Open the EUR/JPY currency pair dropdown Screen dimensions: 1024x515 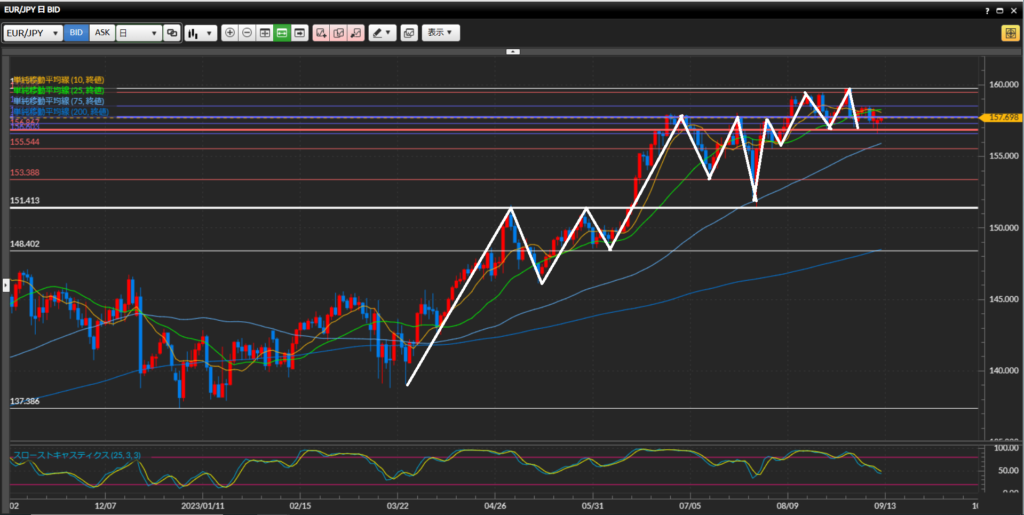pos(33,33)
